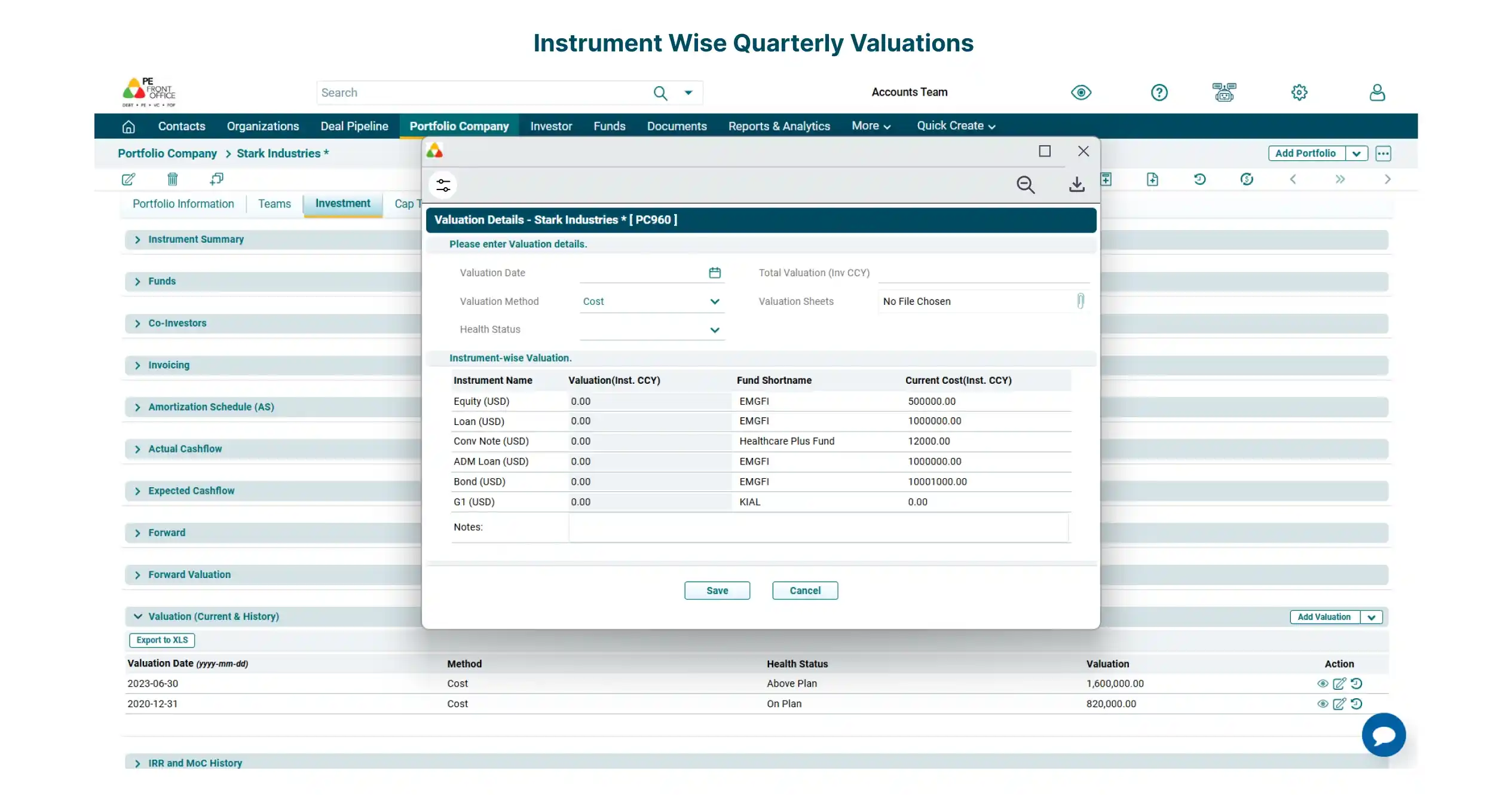Screen dimensions: 1512x795
Task: Open the Contacts menu
Action: pos(182,126)
